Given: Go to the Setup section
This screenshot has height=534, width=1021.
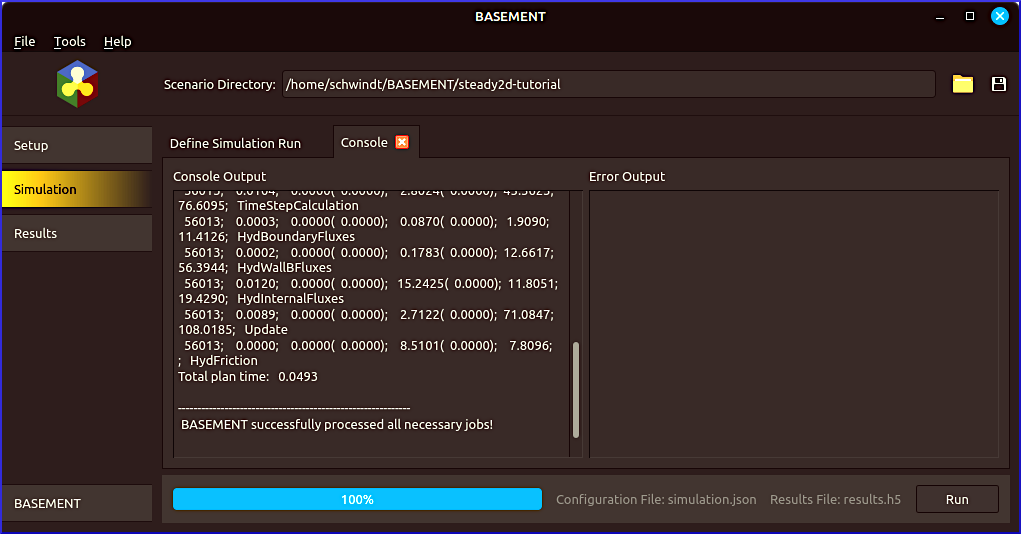Looking at the screenshot, I should (76, 145).
